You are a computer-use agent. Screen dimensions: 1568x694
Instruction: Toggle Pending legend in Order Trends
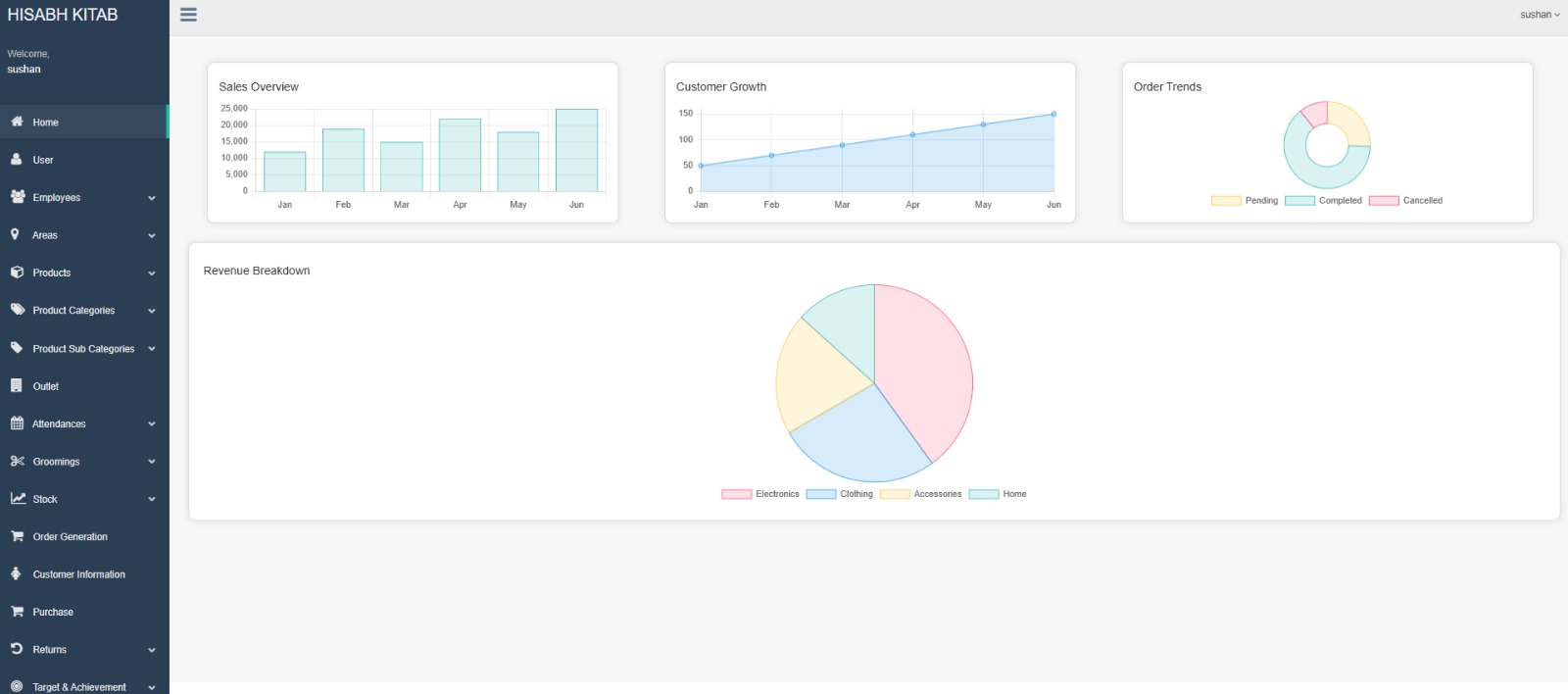tap(1245, 201)
